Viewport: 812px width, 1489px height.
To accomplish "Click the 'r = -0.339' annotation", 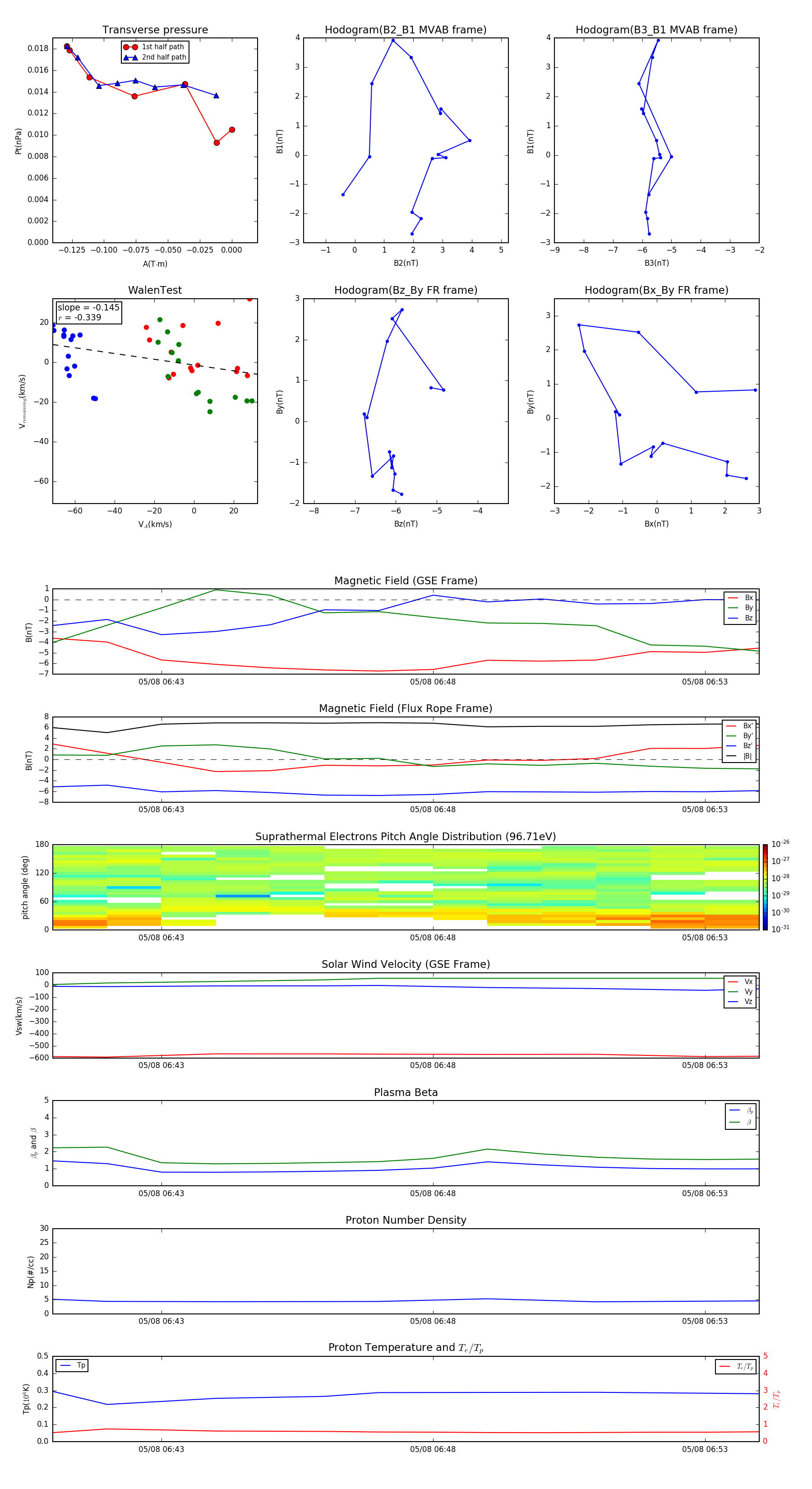I will [80, 317].
